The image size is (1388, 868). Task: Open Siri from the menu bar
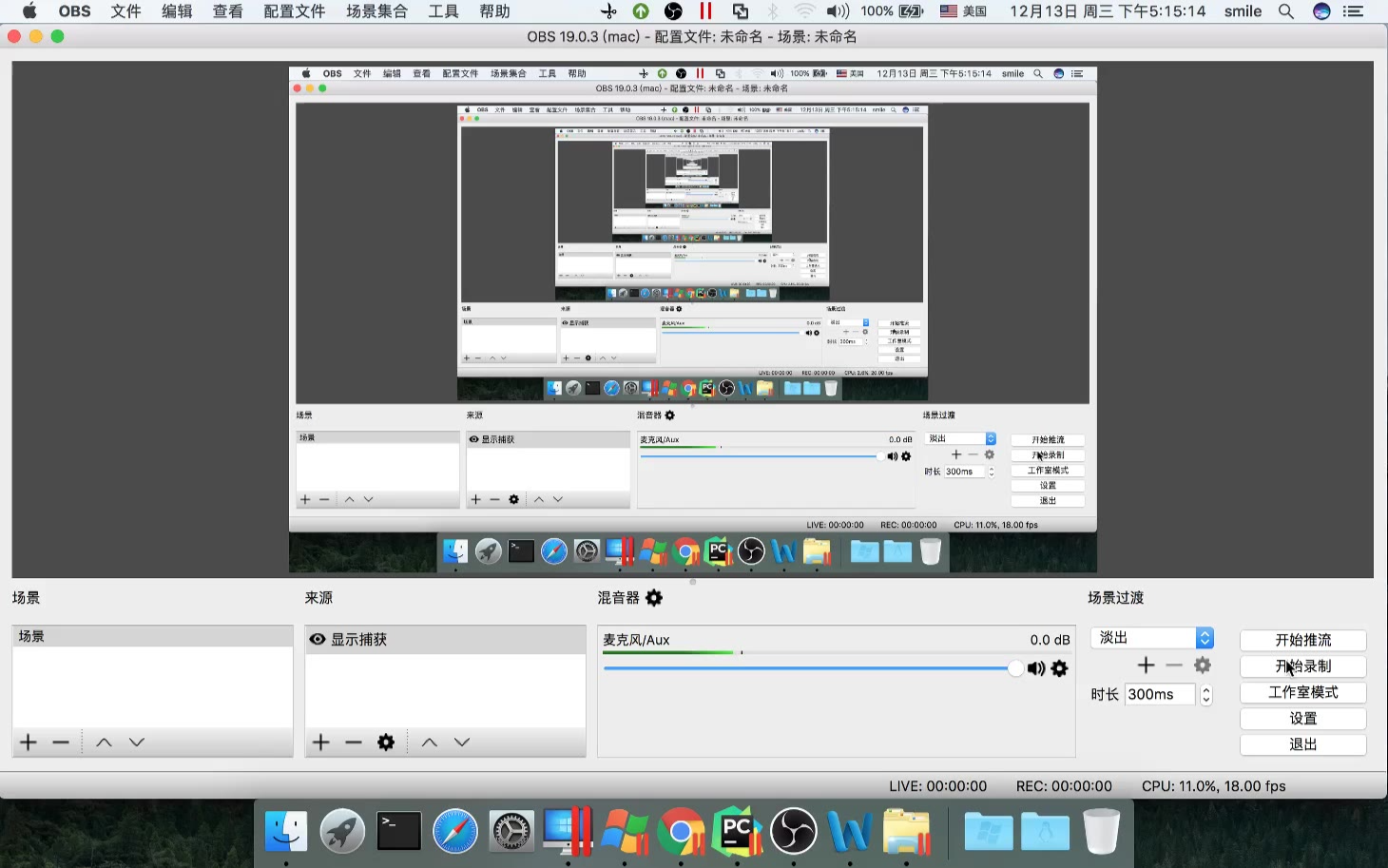coord(1321,11)
